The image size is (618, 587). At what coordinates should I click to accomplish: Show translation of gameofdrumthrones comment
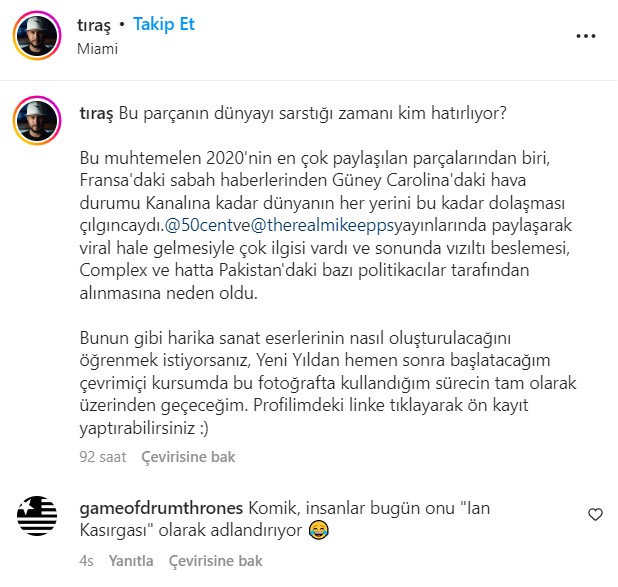[x=215, y=561]
